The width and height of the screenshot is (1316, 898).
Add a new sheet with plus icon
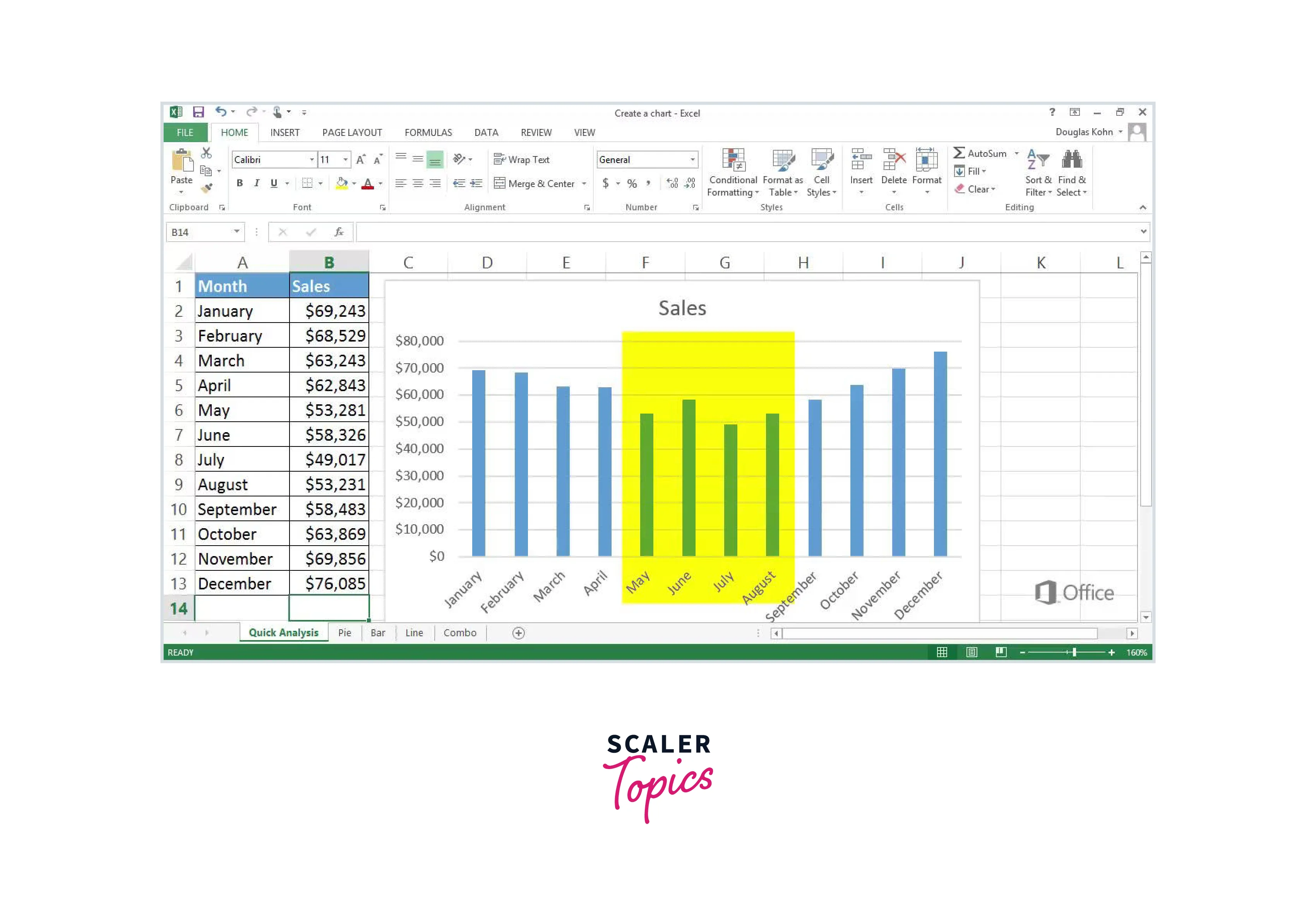coord(518,633)
